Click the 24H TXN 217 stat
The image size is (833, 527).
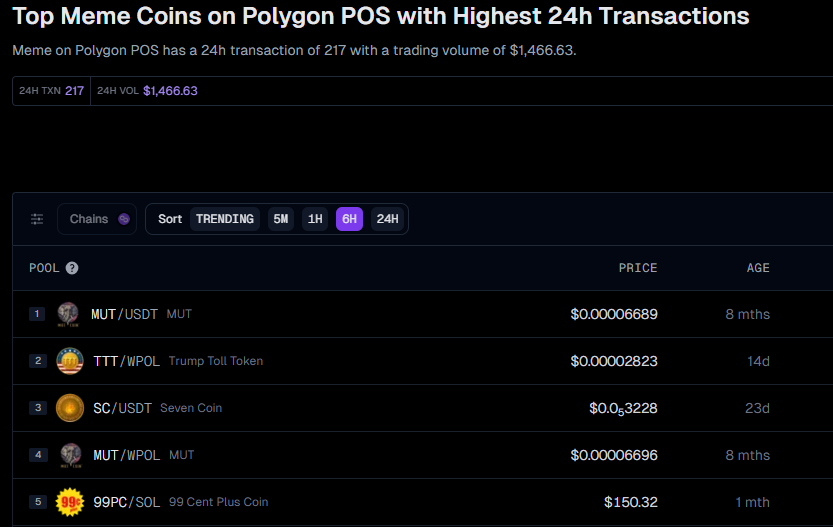point(52,91)
